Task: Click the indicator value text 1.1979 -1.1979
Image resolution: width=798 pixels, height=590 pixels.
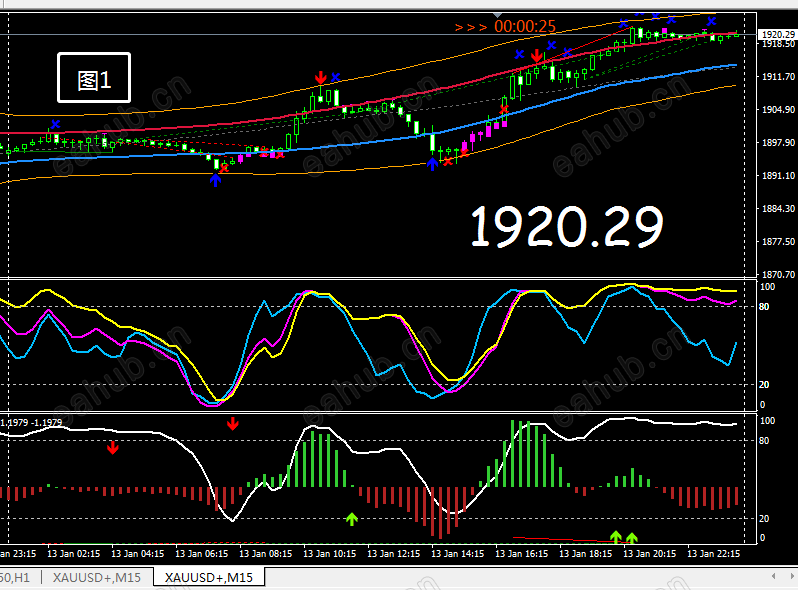Action: coord(31,423)
